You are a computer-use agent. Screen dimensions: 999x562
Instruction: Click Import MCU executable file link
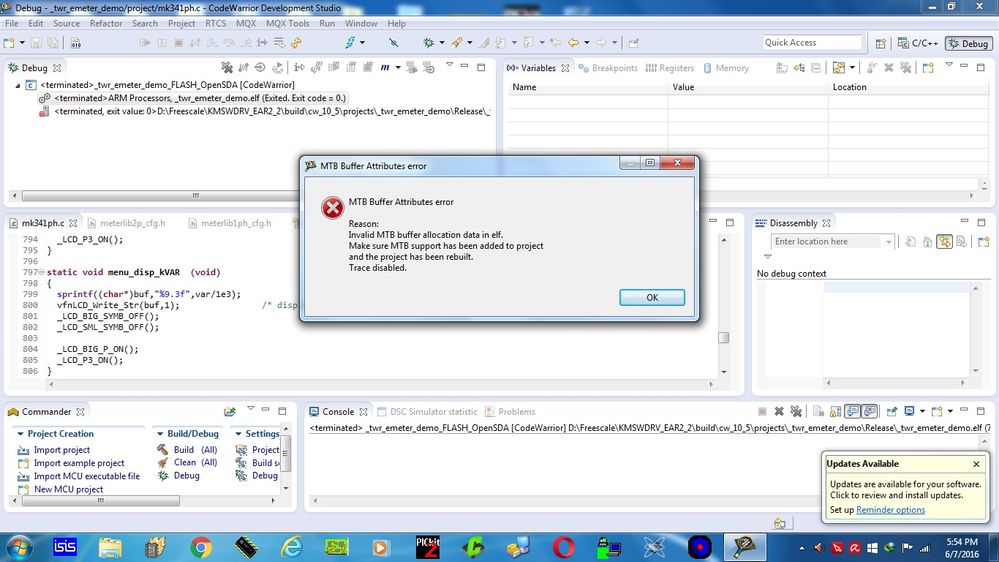click(86, 476)
